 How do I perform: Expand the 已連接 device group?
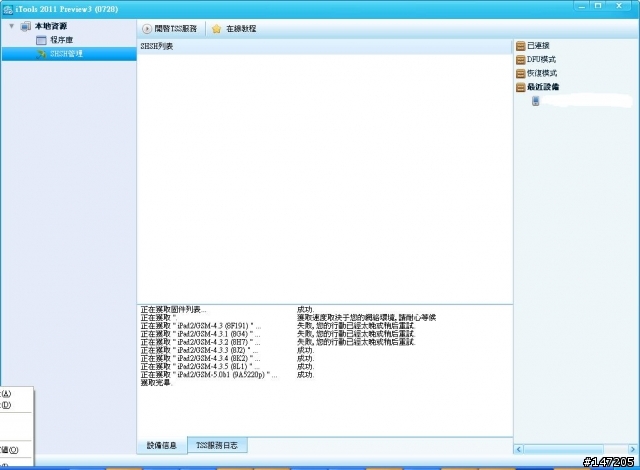point(538,46)
